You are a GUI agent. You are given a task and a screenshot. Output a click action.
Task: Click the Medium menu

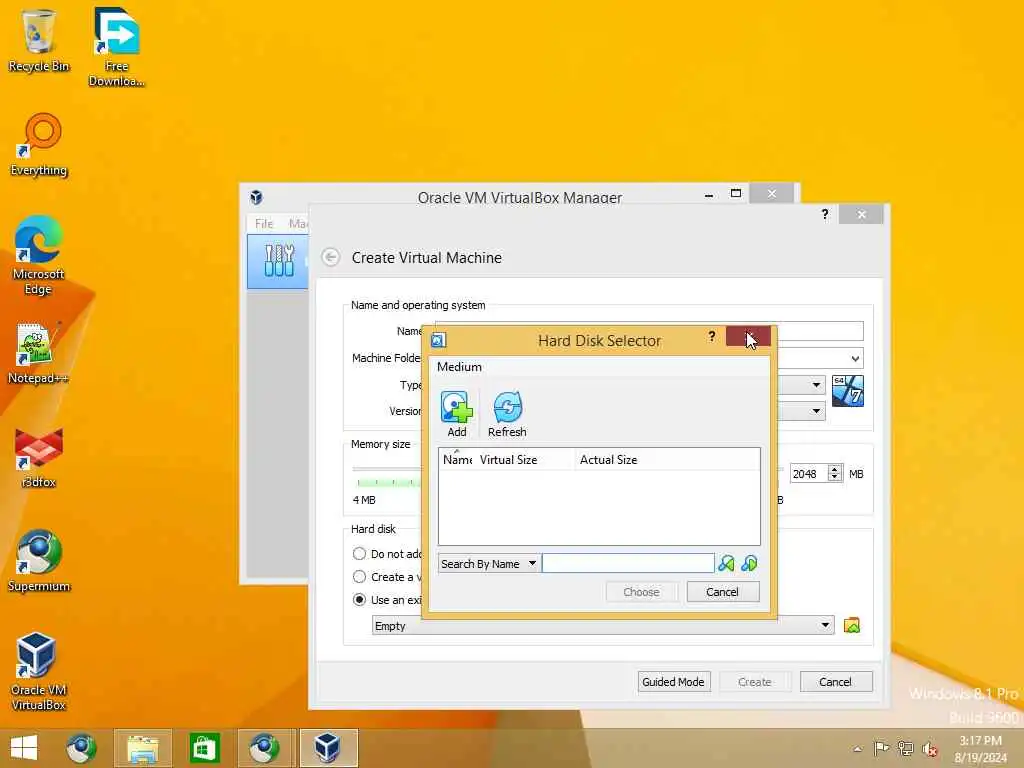[x=459, y=367]
